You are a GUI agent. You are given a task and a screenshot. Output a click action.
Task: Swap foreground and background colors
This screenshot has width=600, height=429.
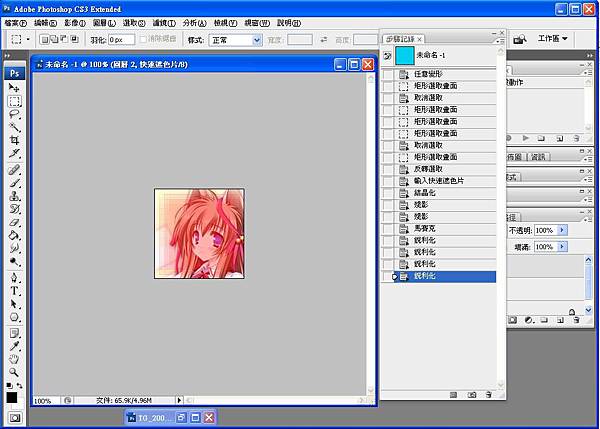(x=20, y=386)
